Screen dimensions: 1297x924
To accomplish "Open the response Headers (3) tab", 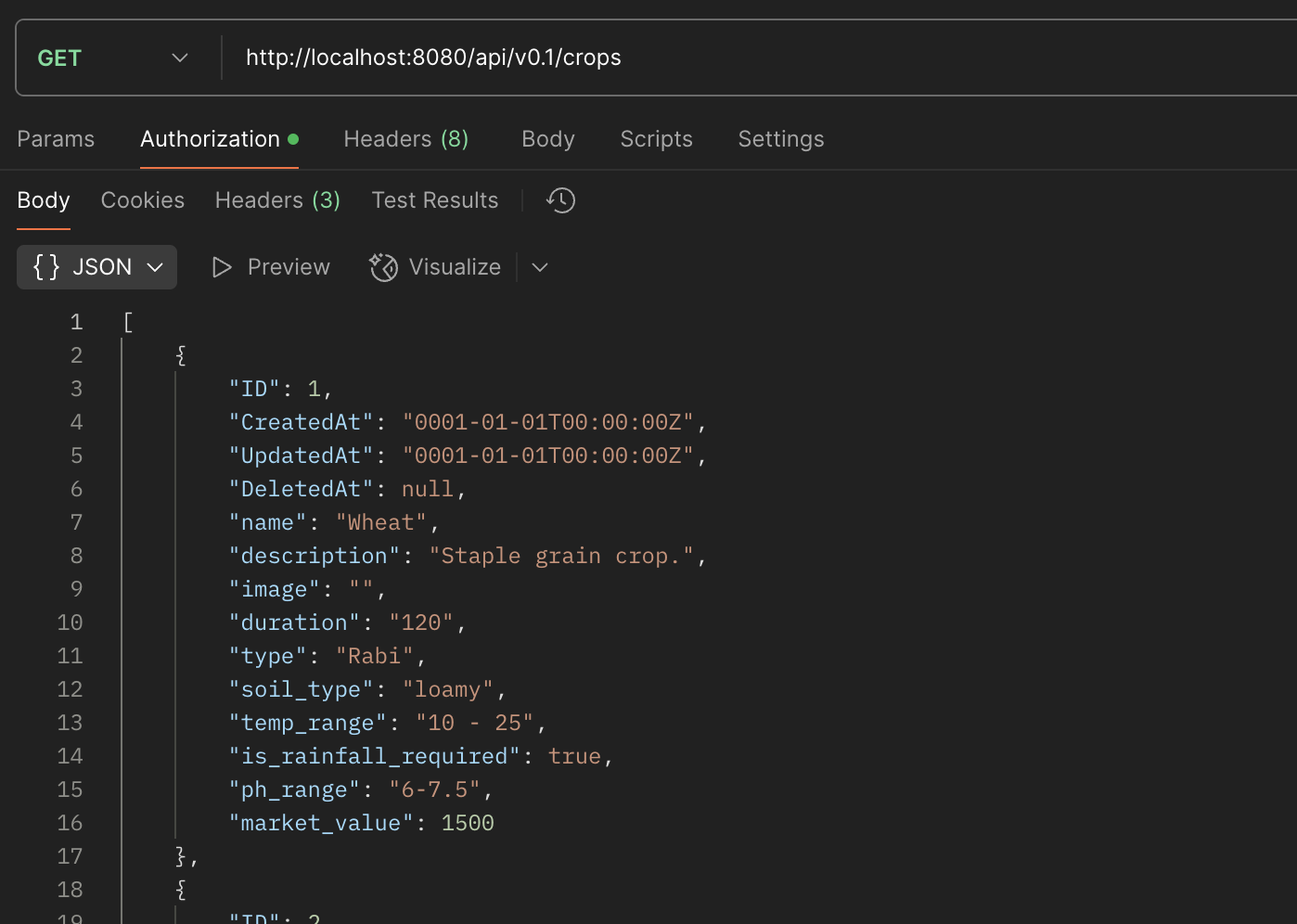I will (277, 200).
